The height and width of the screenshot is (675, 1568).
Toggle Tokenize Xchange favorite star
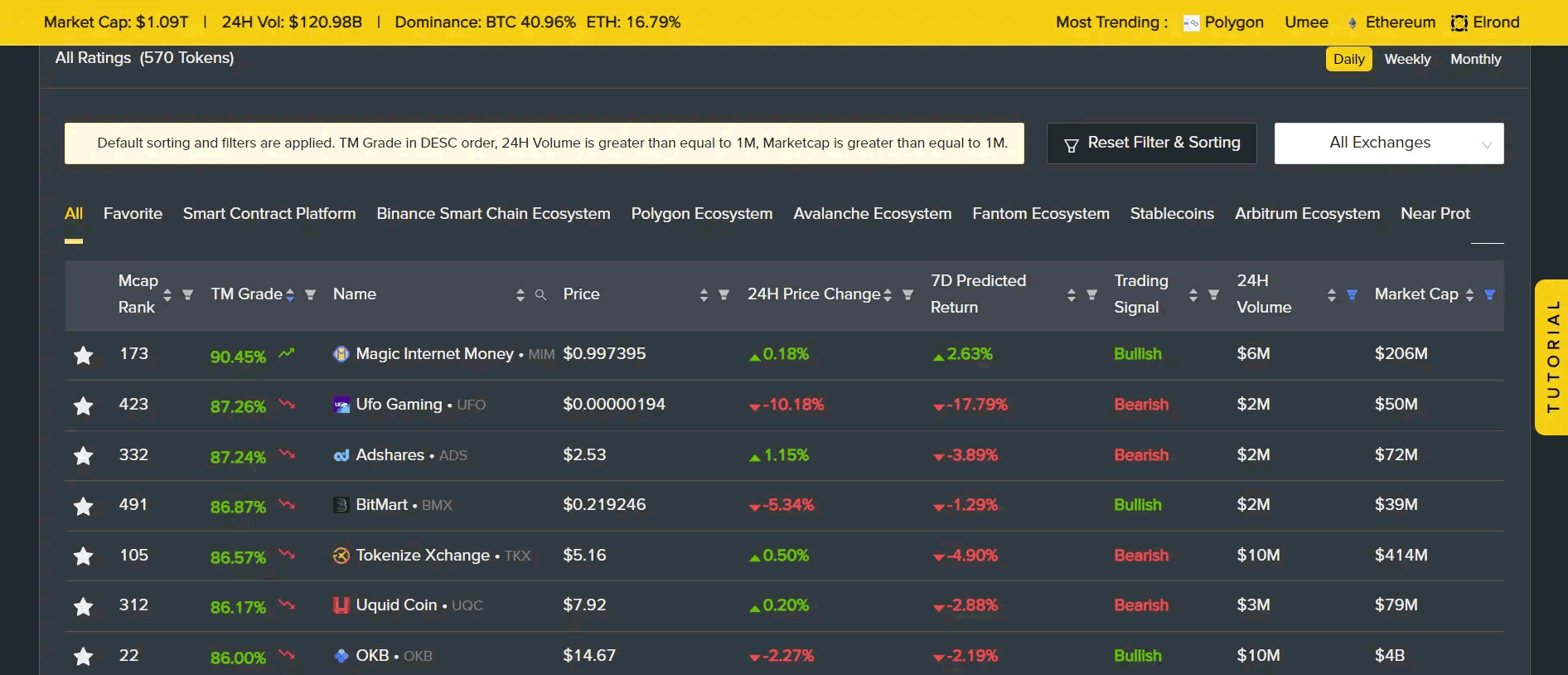pyautogui.click(x=83, y=556)
